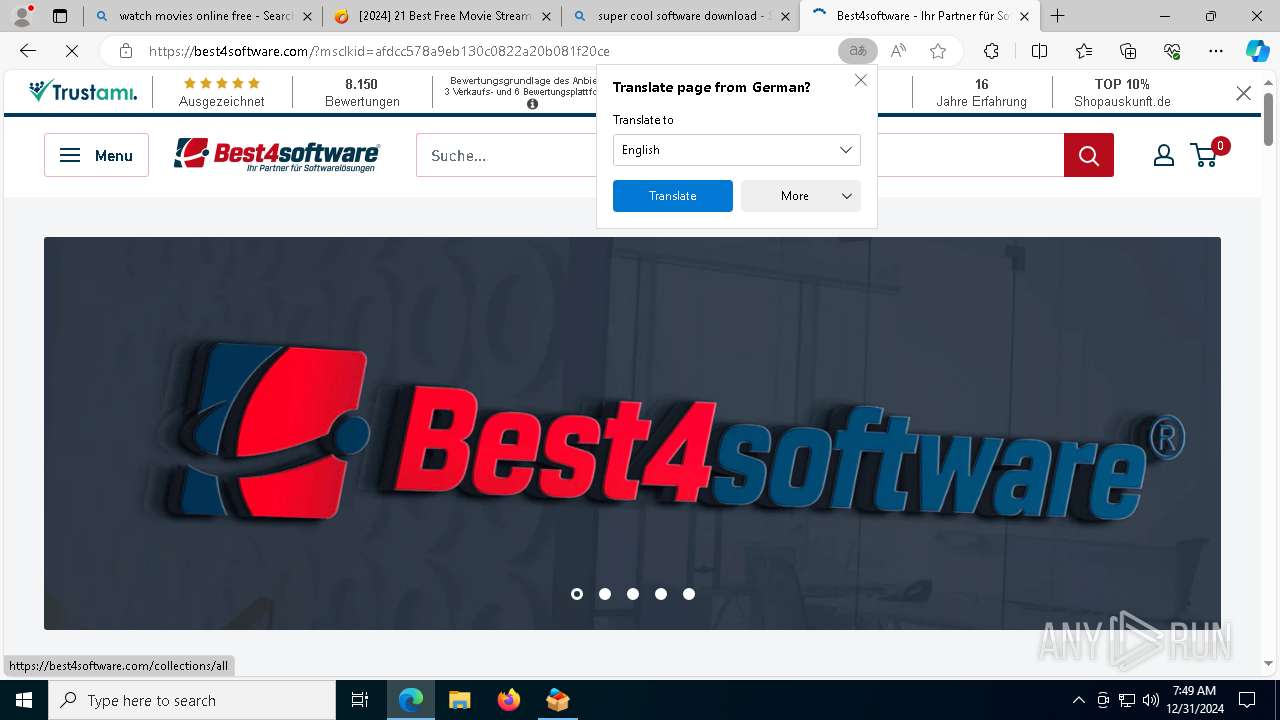Open Browser essentials heart icon
Screen dimensions: 1280x720
click(x=1172, y=51)
